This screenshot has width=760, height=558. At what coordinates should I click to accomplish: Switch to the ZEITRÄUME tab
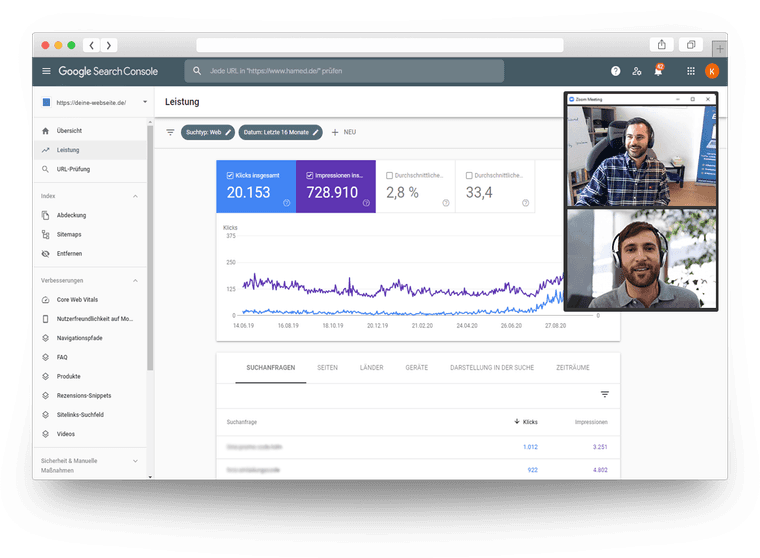(x=572, y=367)
